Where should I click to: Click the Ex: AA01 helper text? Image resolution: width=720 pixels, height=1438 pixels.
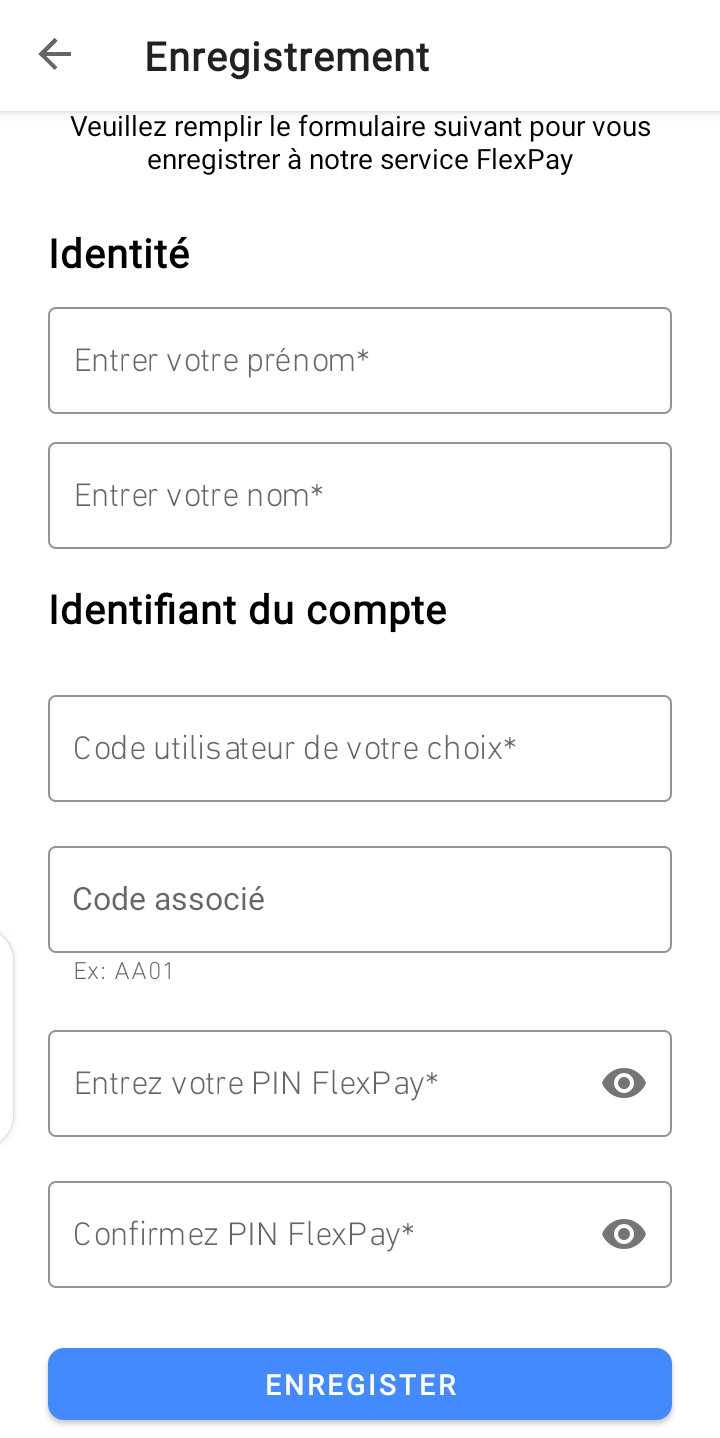coord(124,971)
